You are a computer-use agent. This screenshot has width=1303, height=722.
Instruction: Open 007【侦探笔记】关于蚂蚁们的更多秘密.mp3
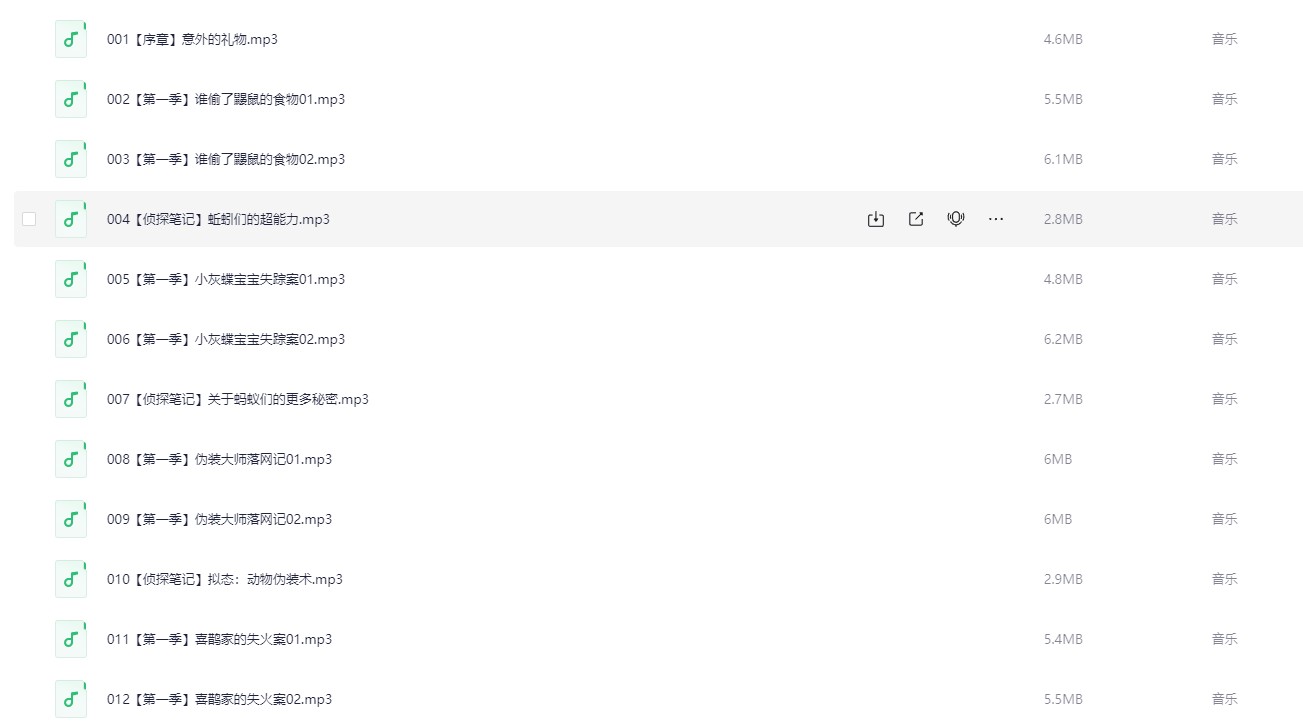click(x=238, y=399)
